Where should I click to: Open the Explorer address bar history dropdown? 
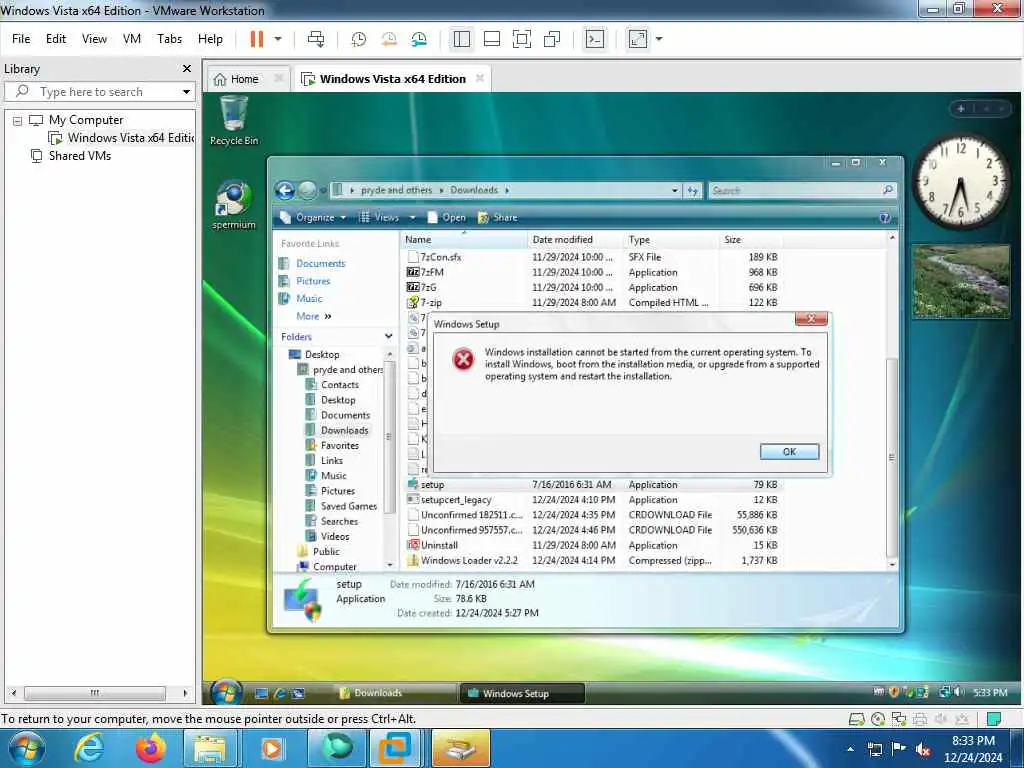pos(675,190)
